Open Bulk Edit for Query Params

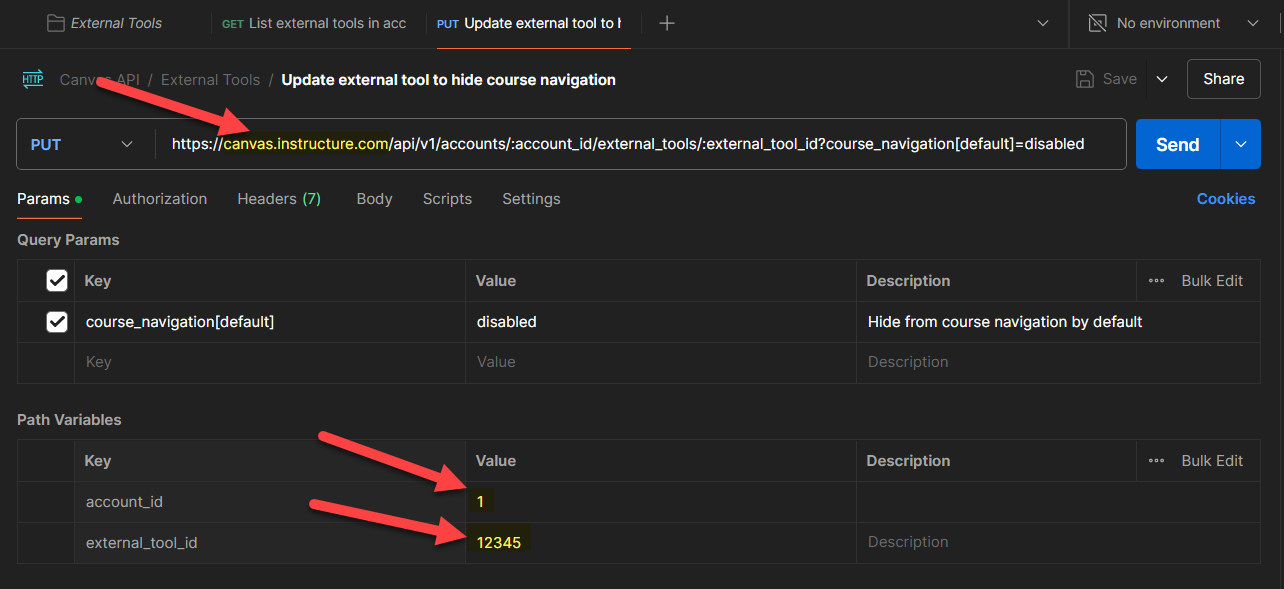coord(1211,281)
